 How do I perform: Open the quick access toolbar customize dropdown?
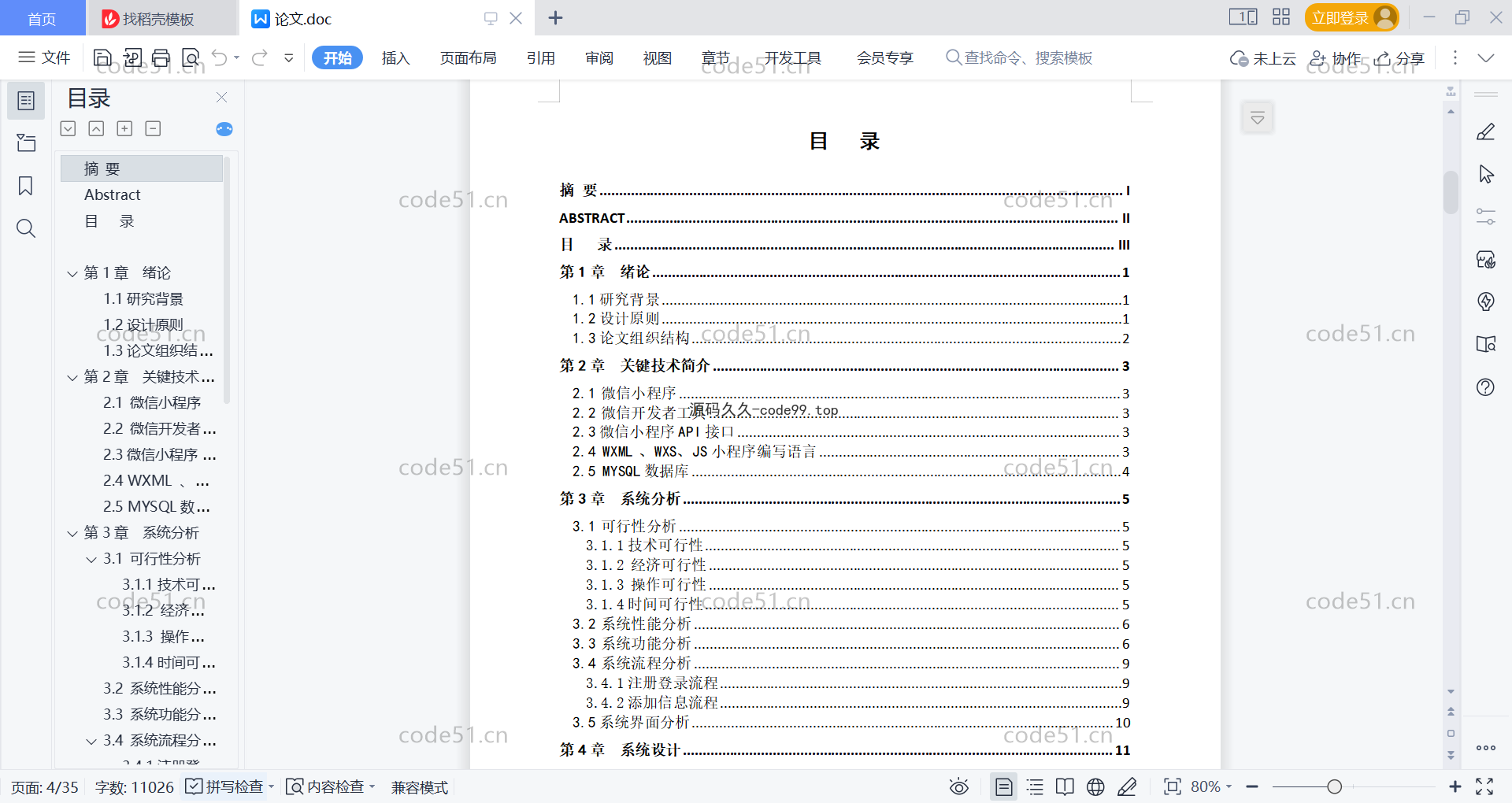(289, 57)
